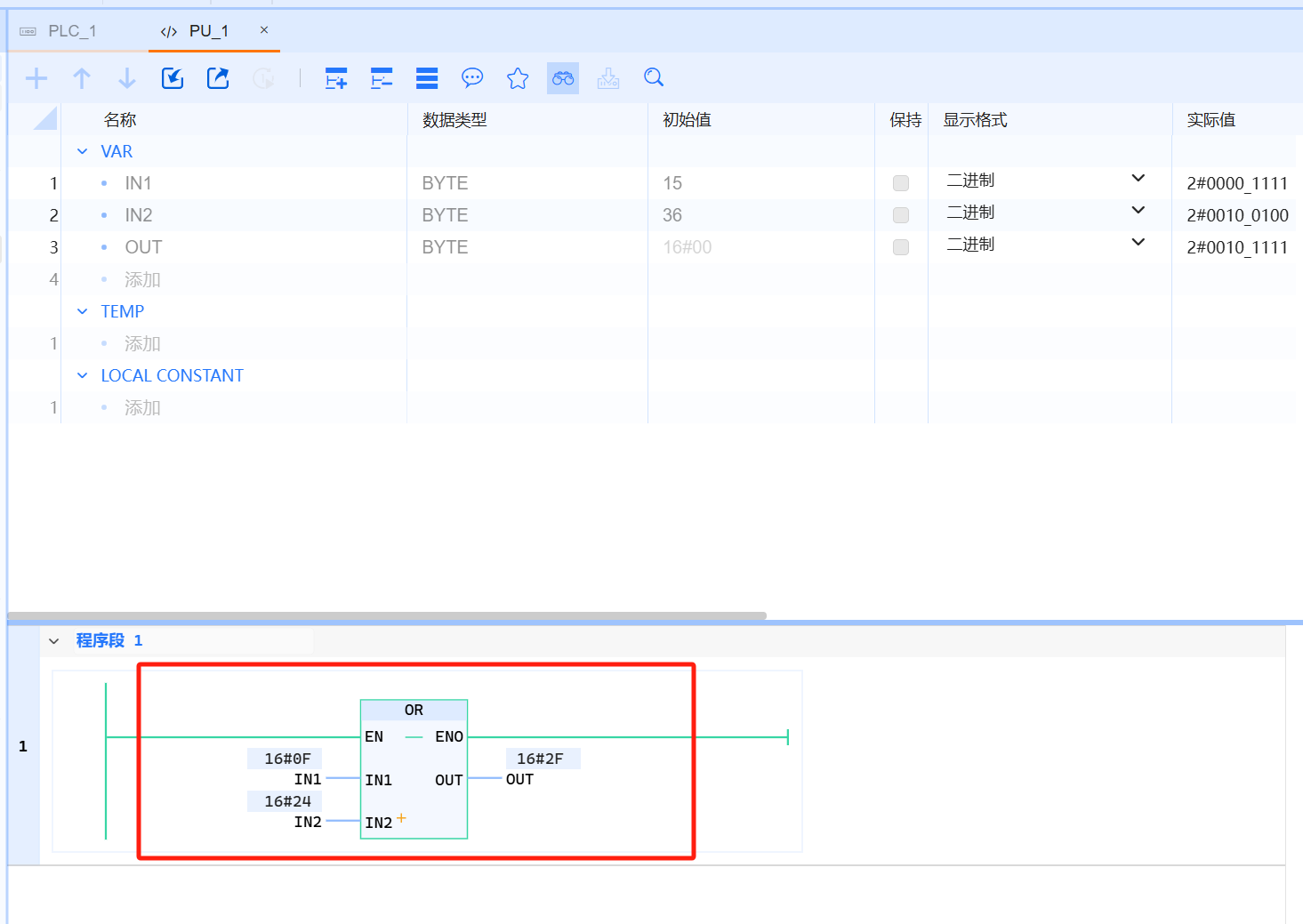The height and width of the screenshot is (924, 1303).
Task: Click 添加 under the TEMP section
Action: tap(142, 344)
